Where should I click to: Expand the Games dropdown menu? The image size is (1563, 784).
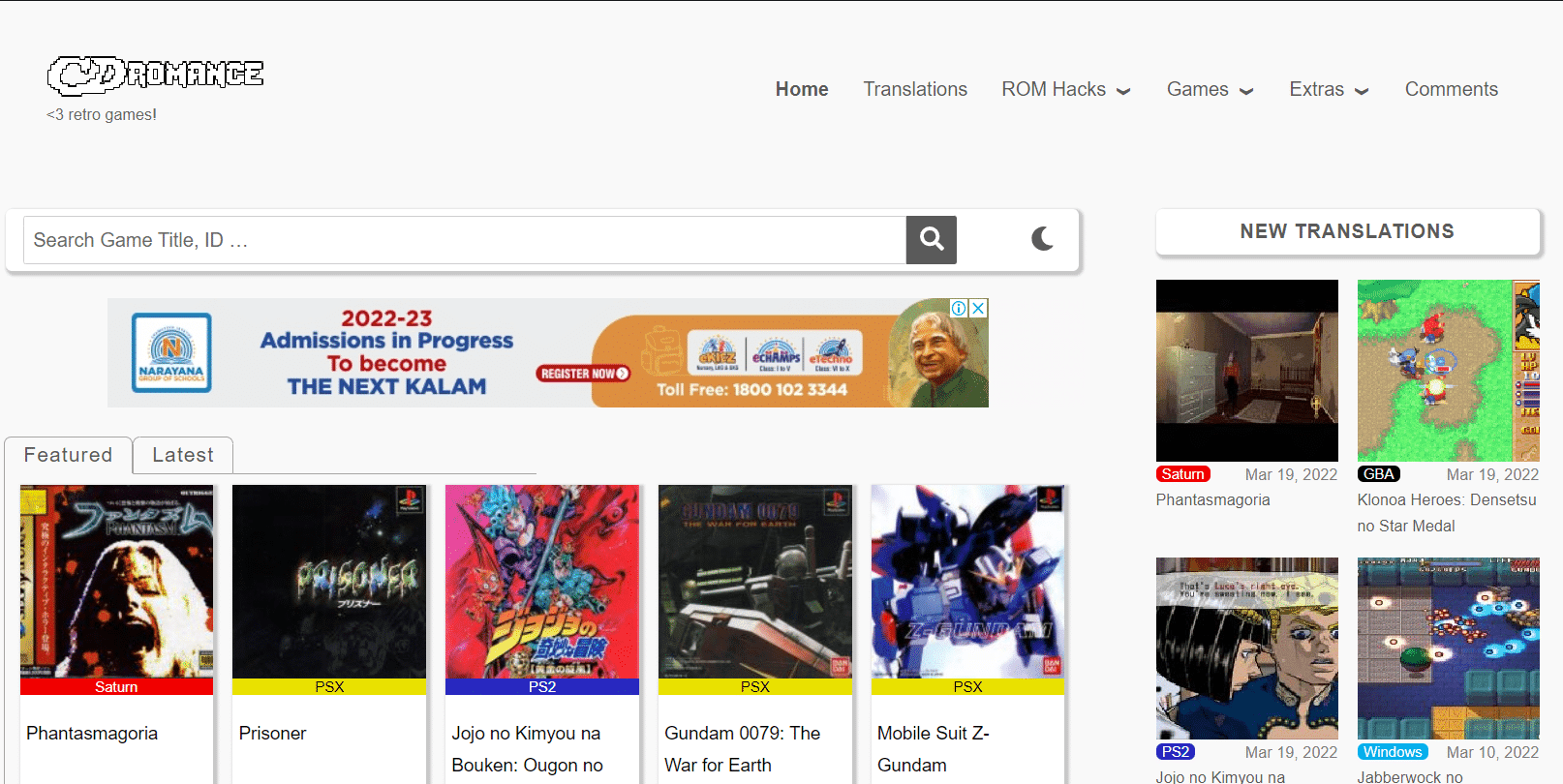1210,89
